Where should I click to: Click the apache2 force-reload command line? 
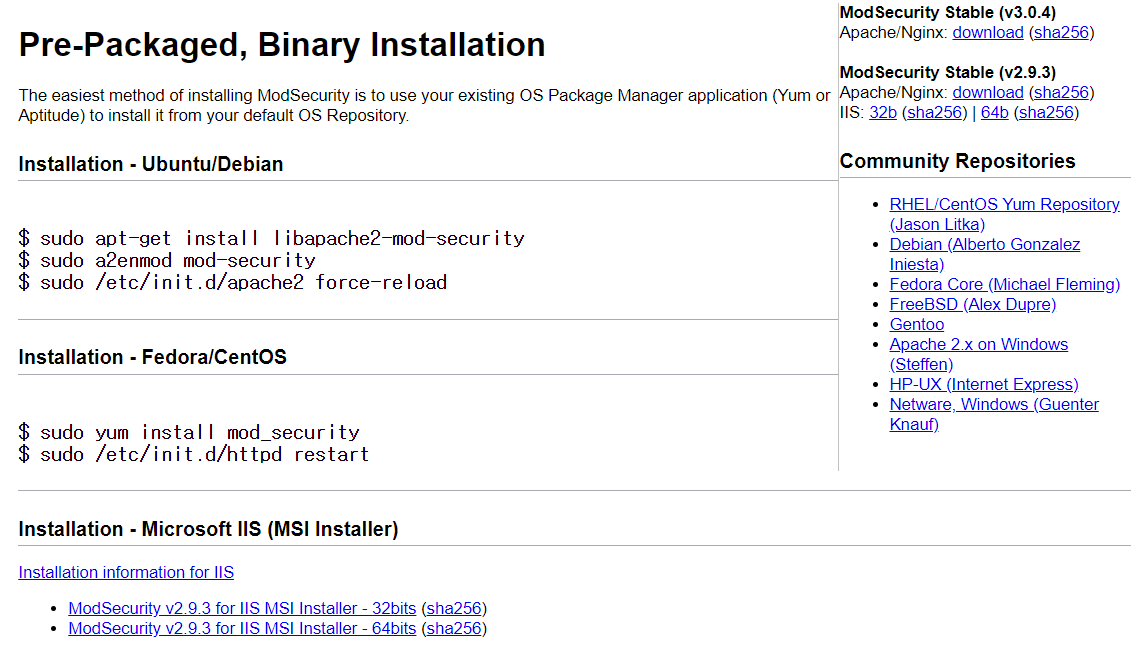click(x=233, y=282)
